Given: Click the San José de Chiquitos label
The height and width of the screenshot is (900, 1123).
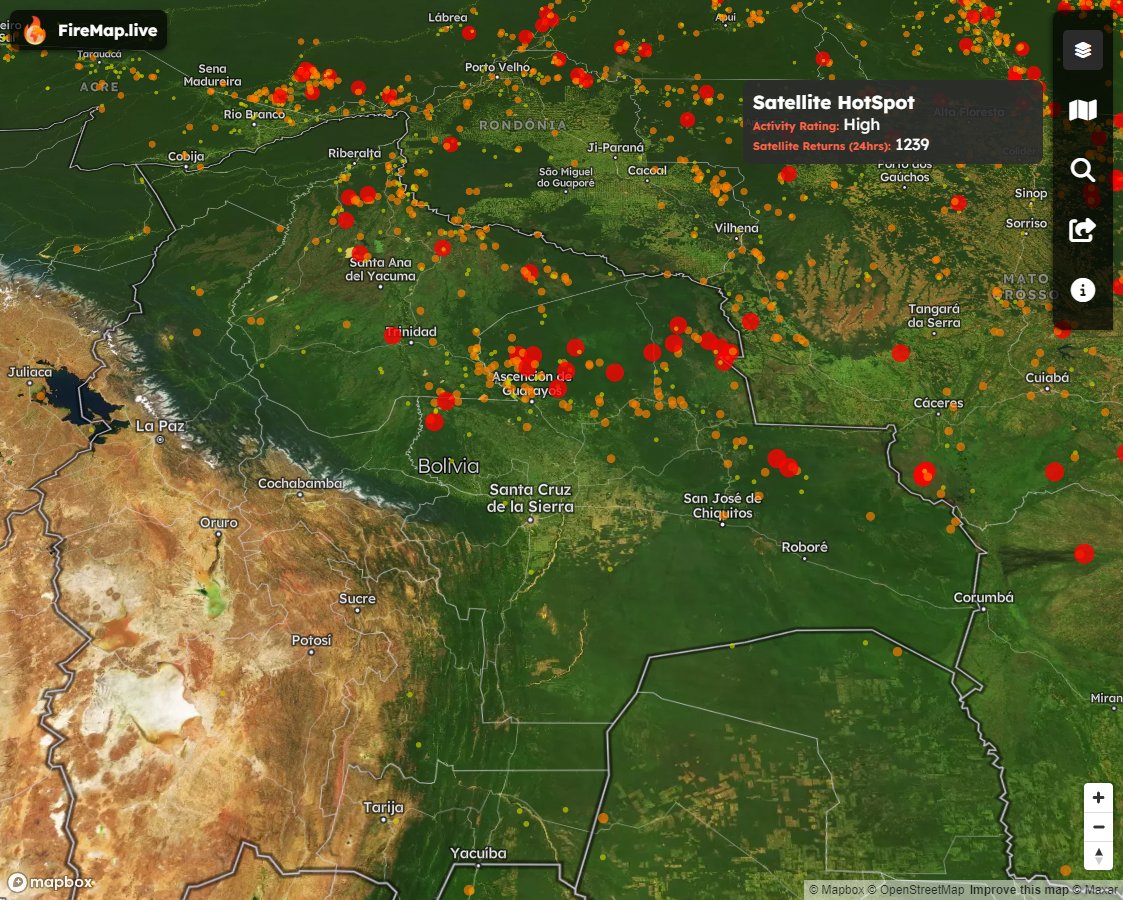Looking at the screenshot, I should point(722,505).
